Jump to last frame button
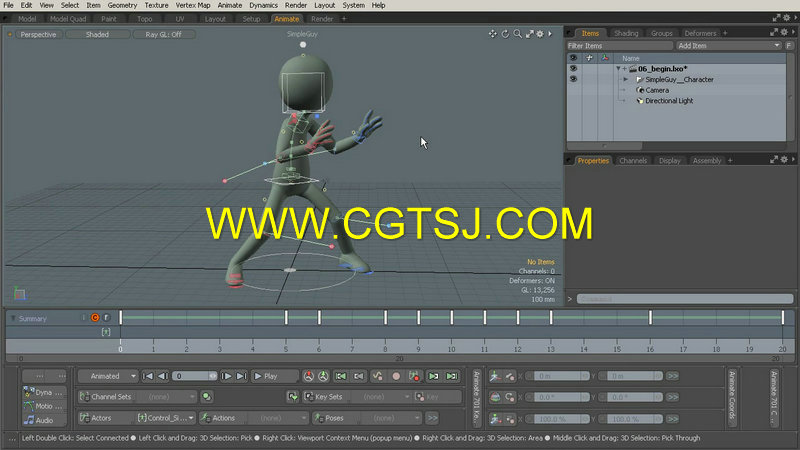 pos(241,376)
